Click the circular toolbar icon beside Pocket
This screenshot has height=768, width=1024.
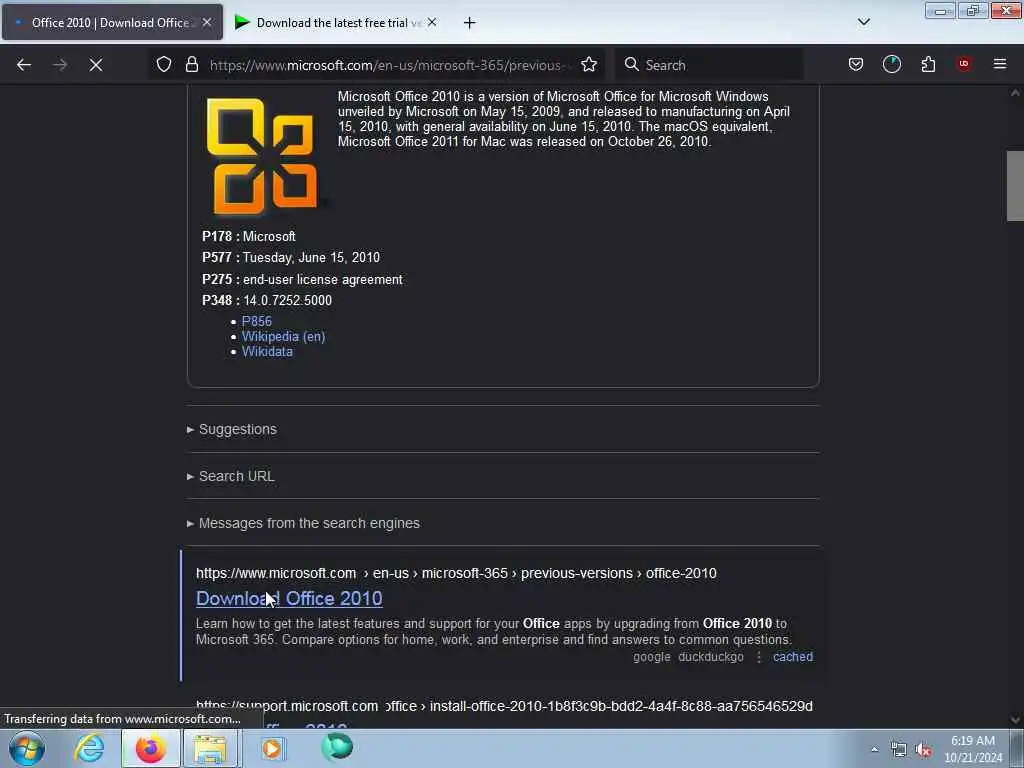(891, 64)
